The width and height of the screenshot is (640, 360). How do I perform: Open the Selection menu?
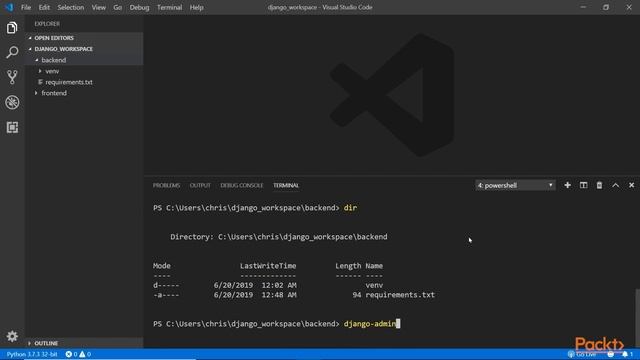tap(71, 7)
